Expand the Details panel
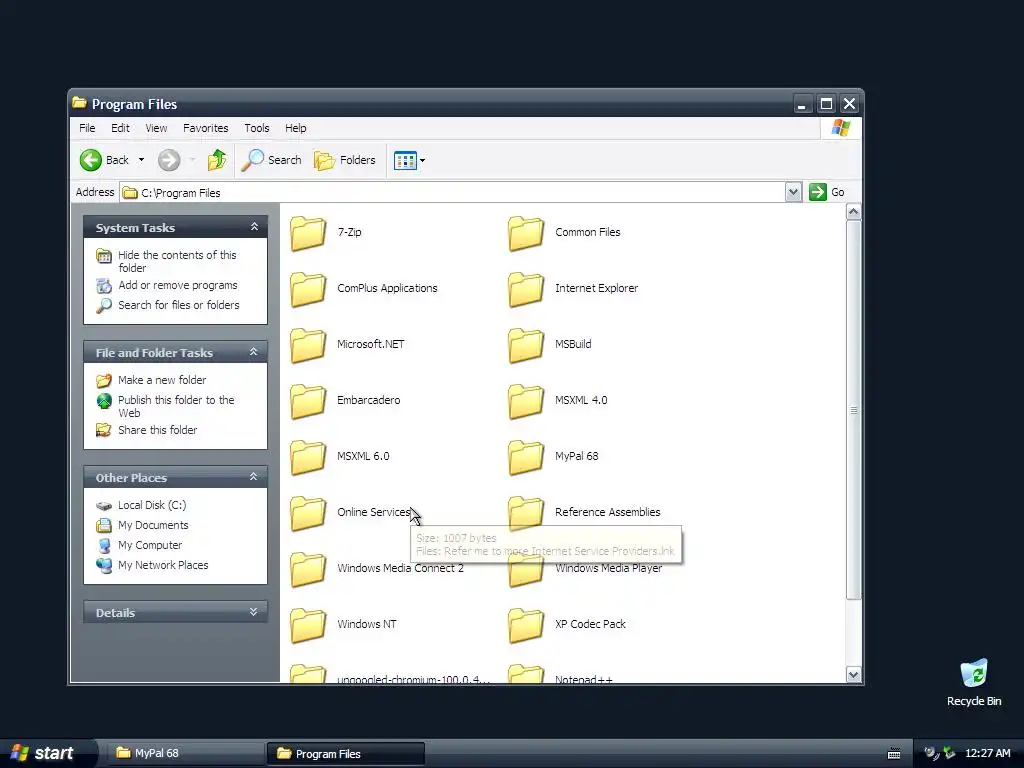The image size is (1024, 768). tap(253, 612)
